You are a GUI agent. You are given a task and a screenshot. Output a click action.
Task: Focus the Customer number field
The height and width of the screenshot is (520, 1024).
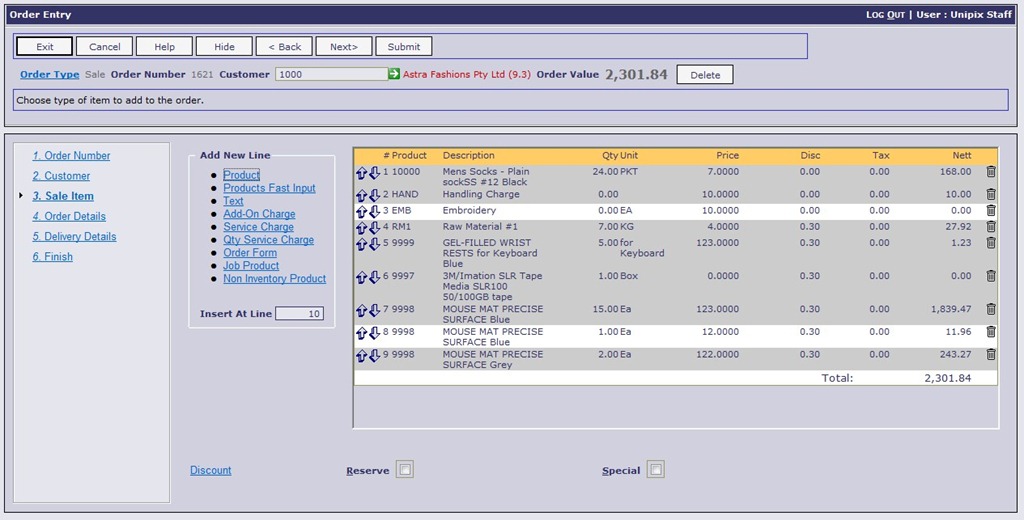pos(332,74)
